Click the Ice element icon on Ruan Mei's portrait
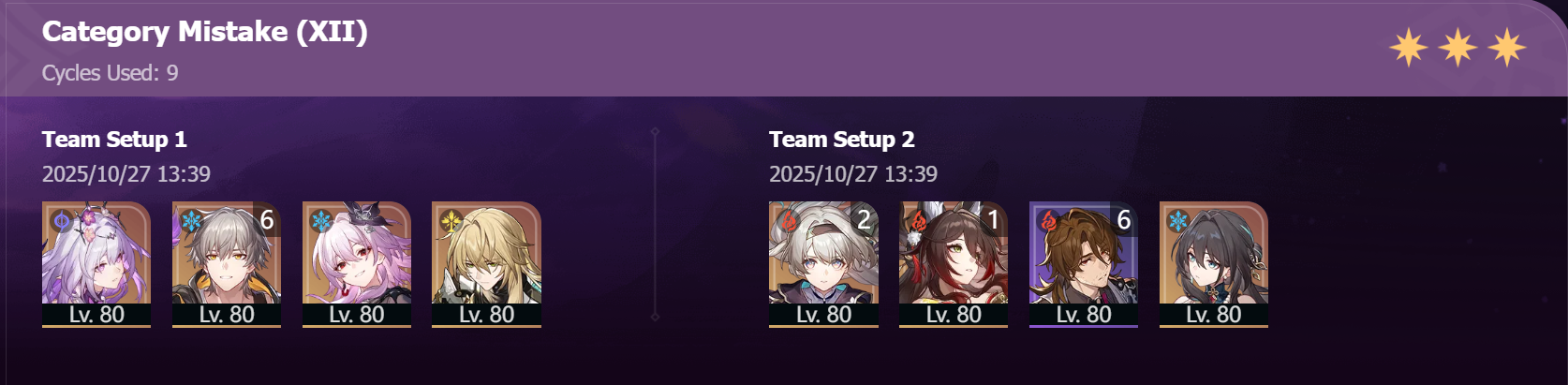Image resolution: width=1568 pixels, height=385 pixels. click(x=1179, y=221)
